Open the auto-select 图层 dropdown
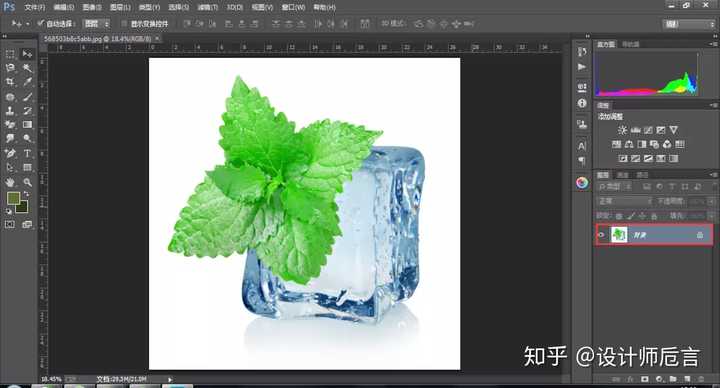The height and width of the screenshot is (388, 720). pos(96,23)
